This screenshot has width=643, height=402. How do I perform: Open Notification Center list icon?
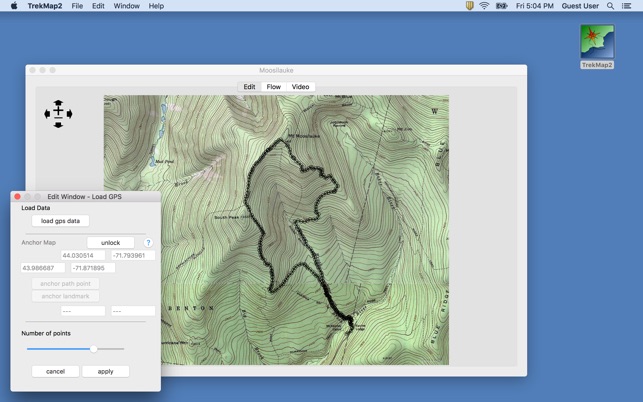(x=627, y=6)
